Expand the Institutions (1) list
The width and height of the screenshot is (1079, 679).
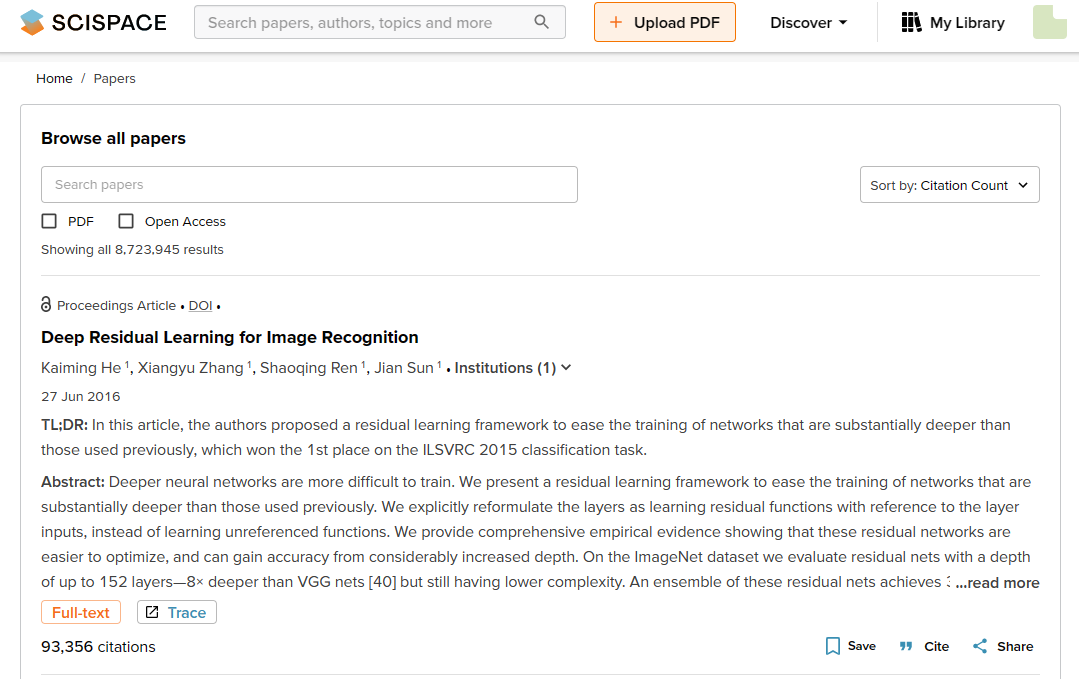(513, 368)
